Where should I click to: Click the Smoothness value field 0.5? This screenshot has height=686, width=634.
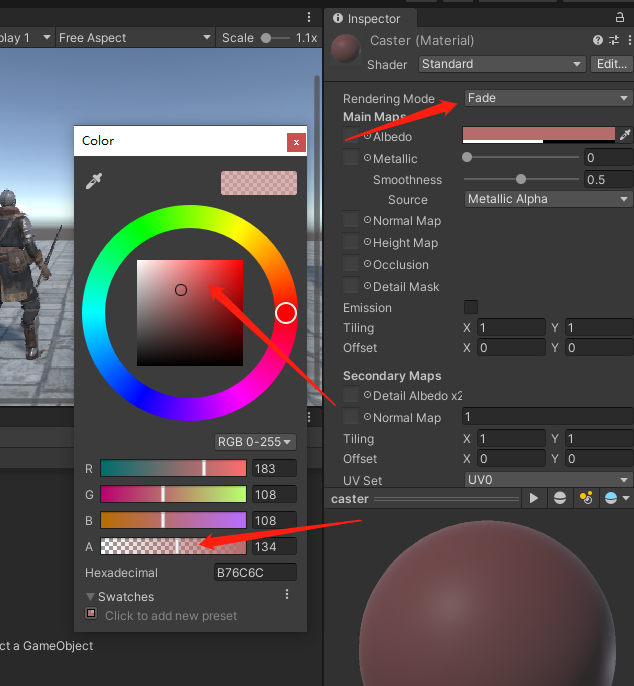click(609, 179)
